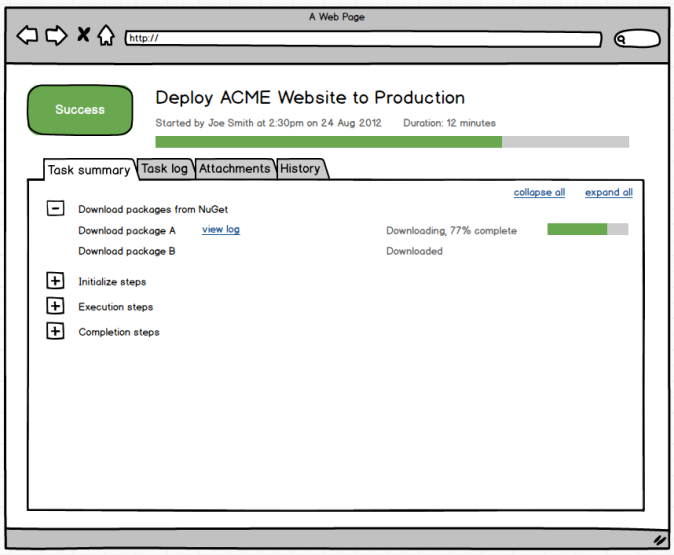The width and height of the screenshot is (674, 555).
Task: Expand the Completion steps section
Action: pos(56,331)
